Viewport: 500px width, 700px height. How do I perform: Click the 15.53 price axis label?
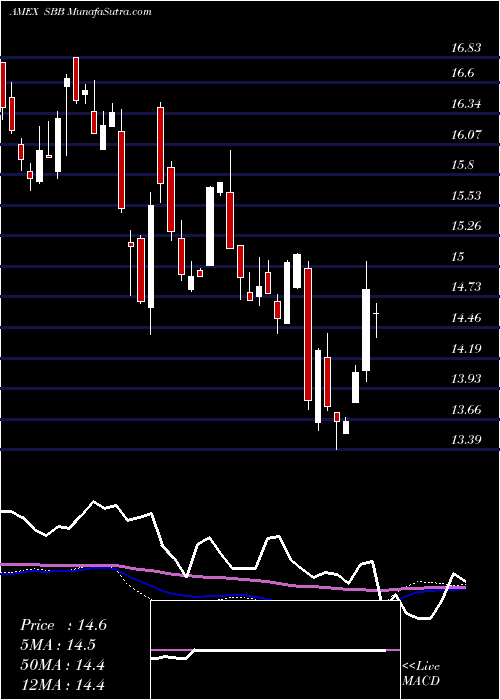coord(466,196)
